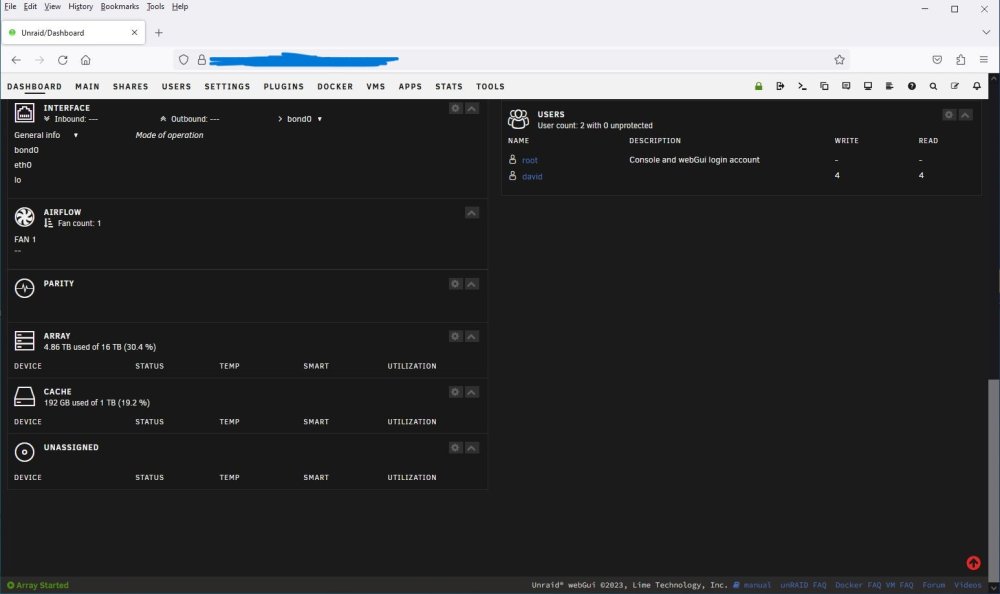Click the pencil edit icon in Unraid toolbar
This screenshot has height=594, width=1000.
(955, 86)
